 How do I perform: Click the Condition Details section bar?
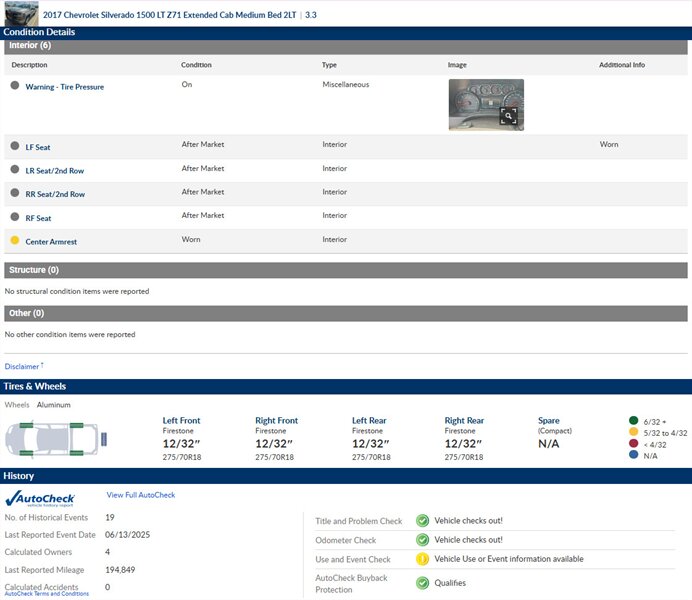click(346, 33)
